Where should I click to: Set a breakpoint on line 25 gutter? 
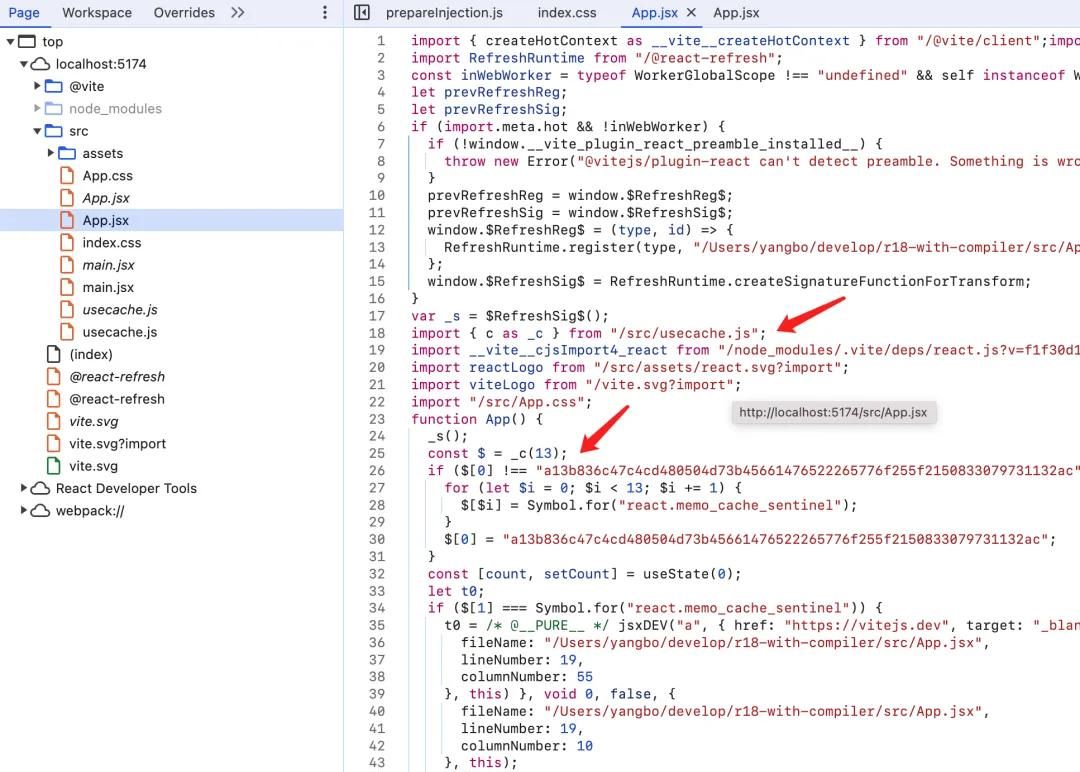coord(377,453)
